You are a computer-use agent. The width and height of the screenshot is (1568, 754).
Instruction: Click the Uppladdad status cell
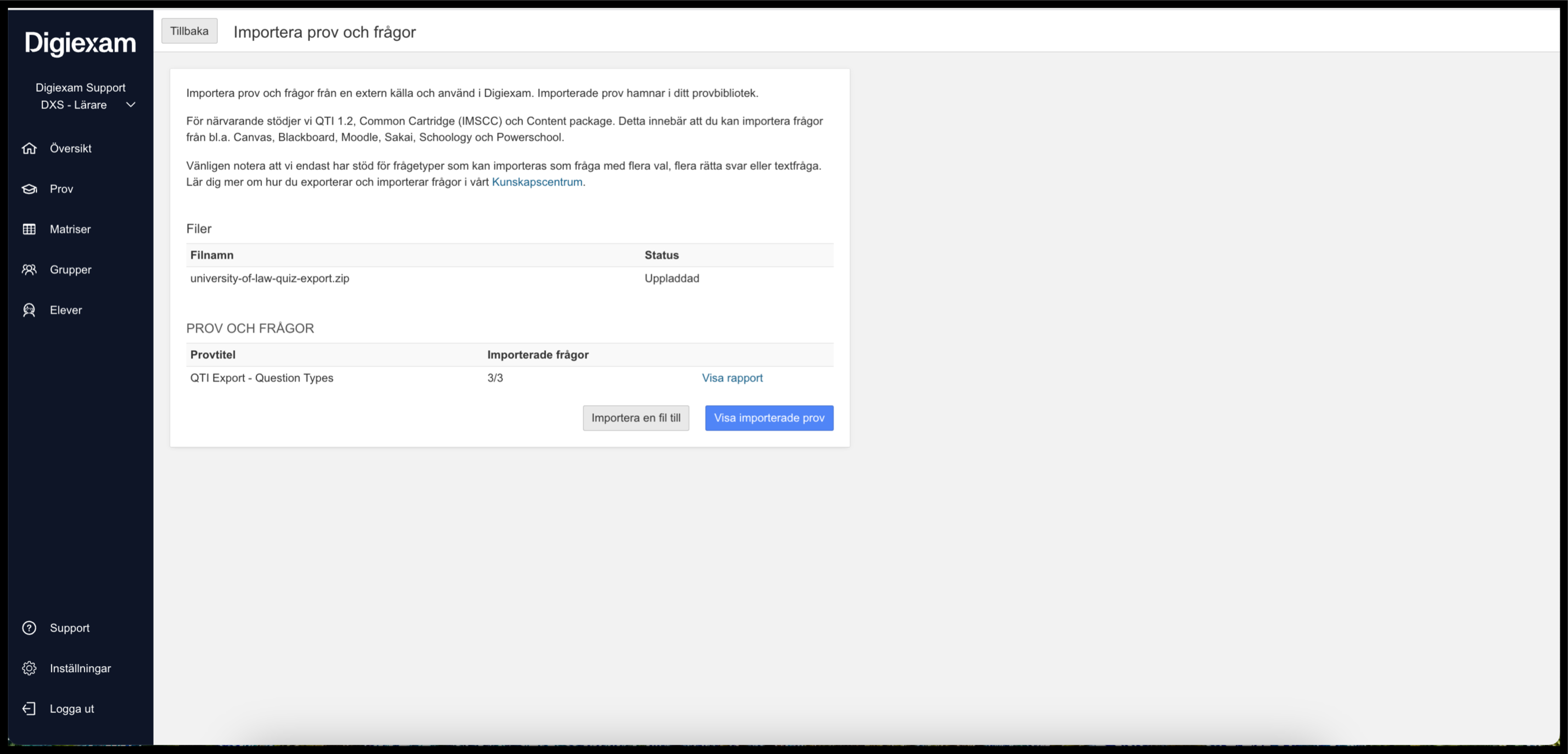[x=671, y=278]
